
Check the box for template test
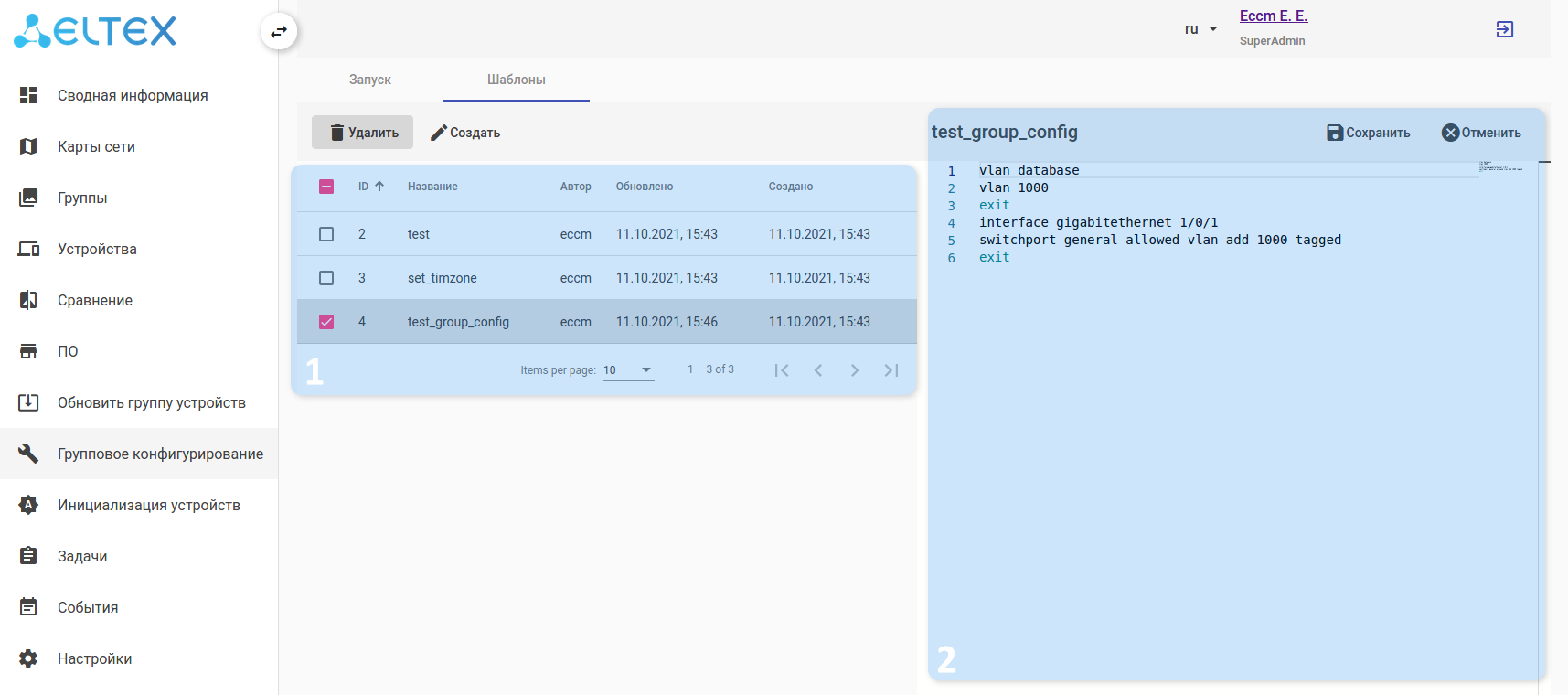pos(326,234)
